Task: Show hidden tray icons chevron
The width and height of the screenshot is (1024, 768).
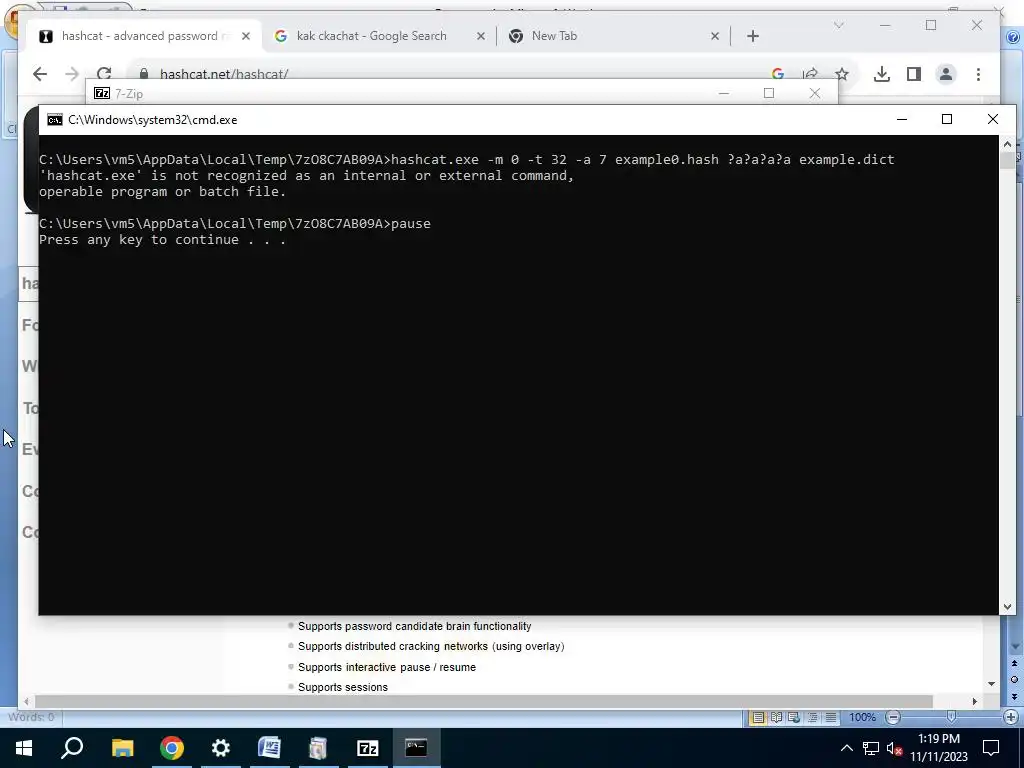Action: 846,748
